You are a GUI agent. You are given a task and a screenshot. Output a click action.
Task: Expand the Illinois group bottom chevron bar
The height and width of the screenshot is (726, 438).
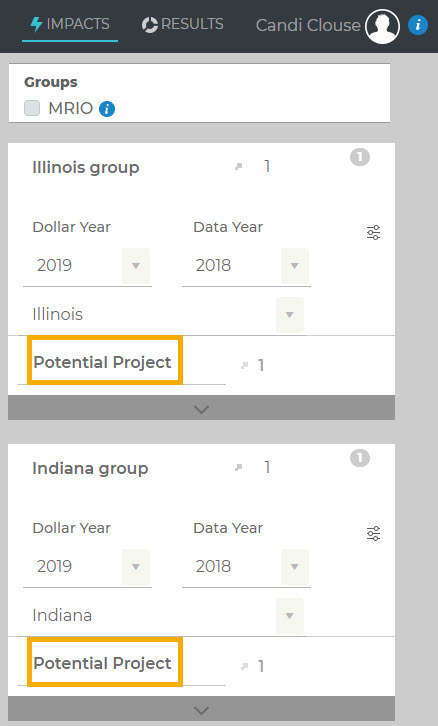(201, 408)
